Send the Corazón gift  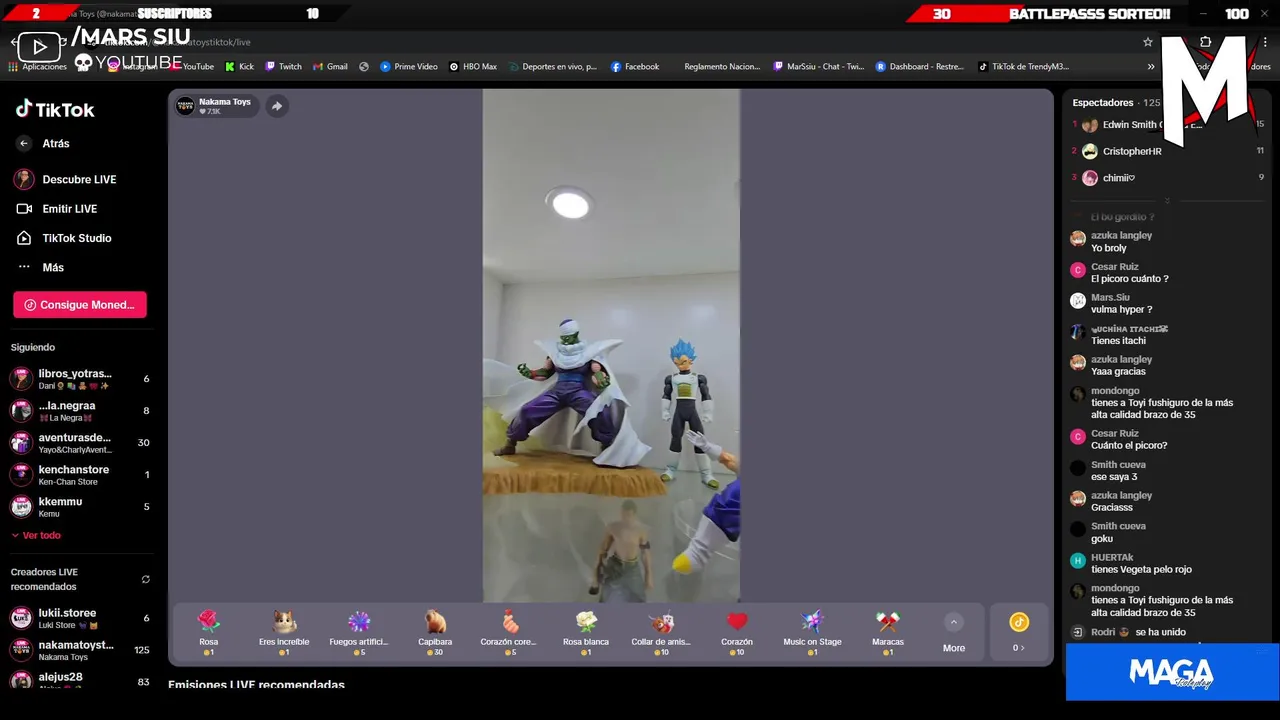(737, 633)
